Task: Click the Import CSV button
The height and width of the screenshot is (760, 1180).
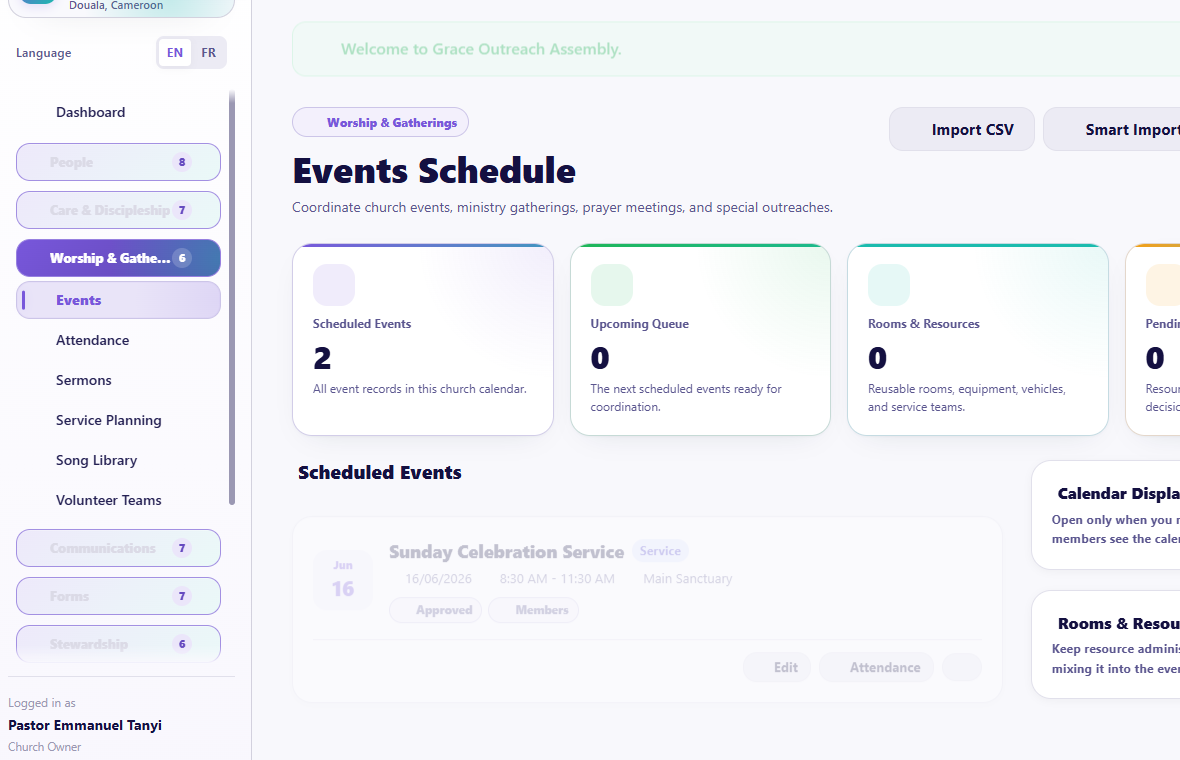Action: pos(962,129)
